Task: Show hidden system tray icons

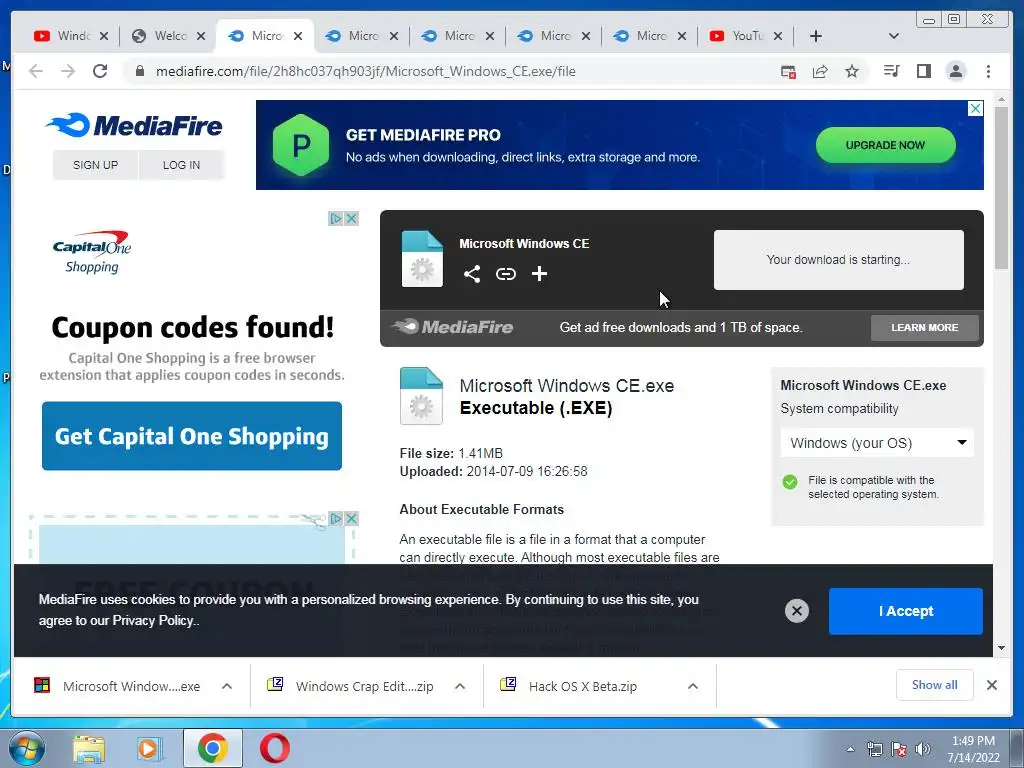Action: click(x=850, y=749)
